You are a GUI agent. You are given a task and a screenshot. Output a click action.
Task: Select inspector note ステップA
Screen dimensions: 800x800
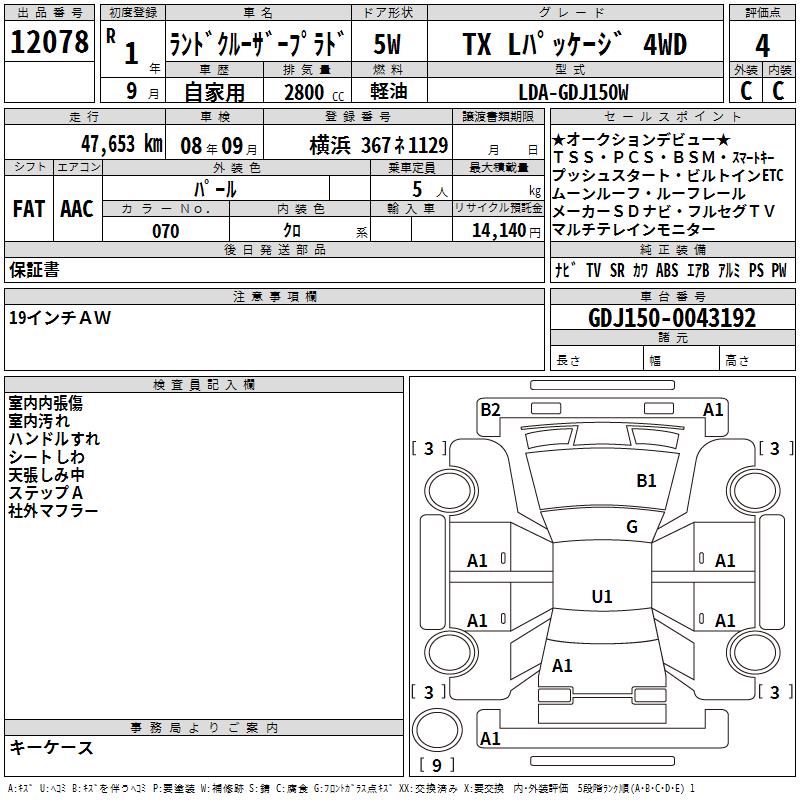[x=45, y=492]
